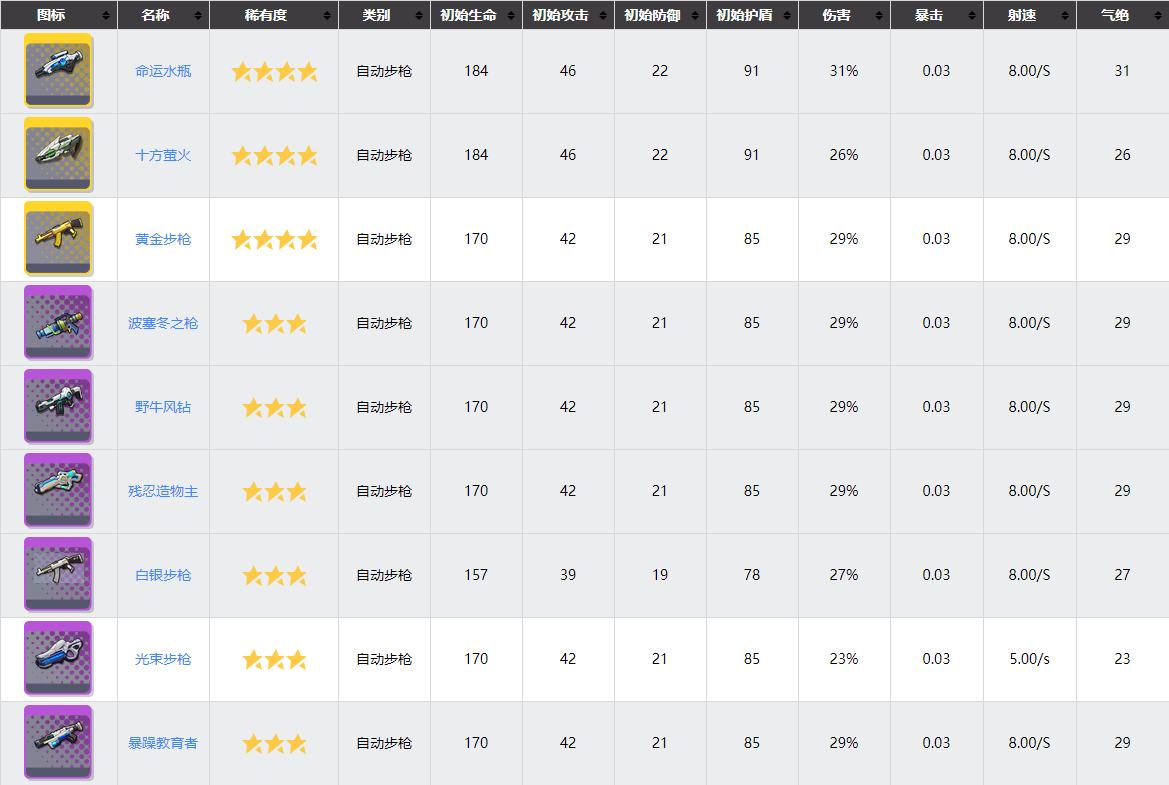Open the 黄金步枪 name link
This screenshot has height=785, width=1169.
pos(163,239)
